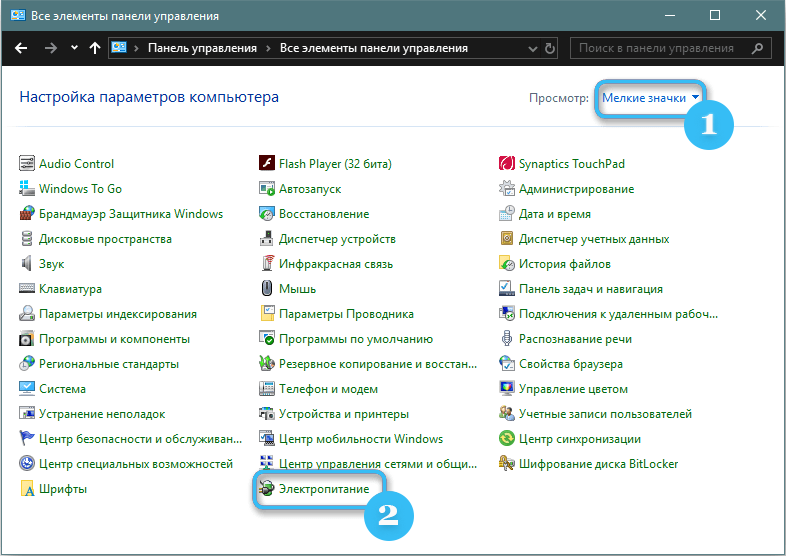The image size is (786, 556).
Task: Open Брандмауэр Защитника Windows firewall icon
Action: pyautogui.click(x=27, y=214)
